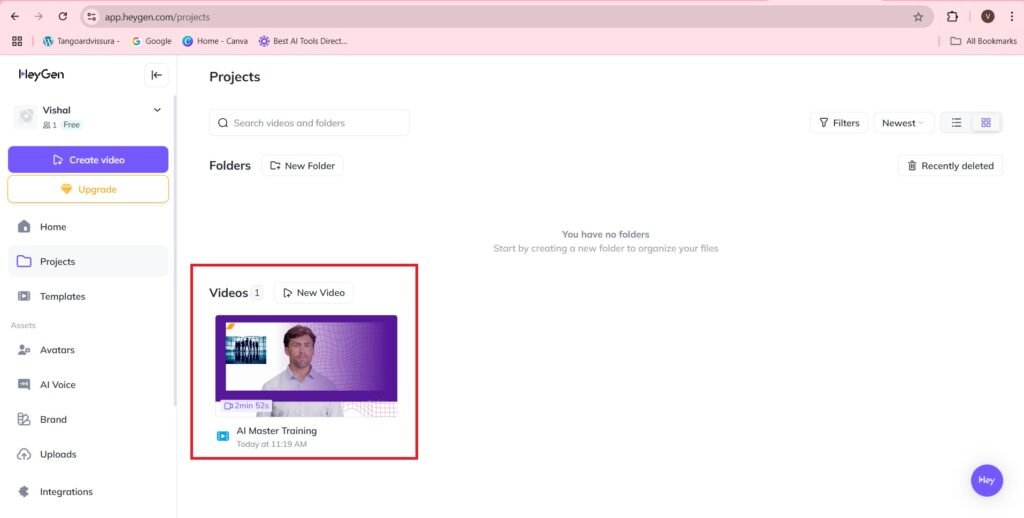Open Chrome three-dot menu
The image size is (1024, 518).
pyautogui.click(x=1012, y=16)
